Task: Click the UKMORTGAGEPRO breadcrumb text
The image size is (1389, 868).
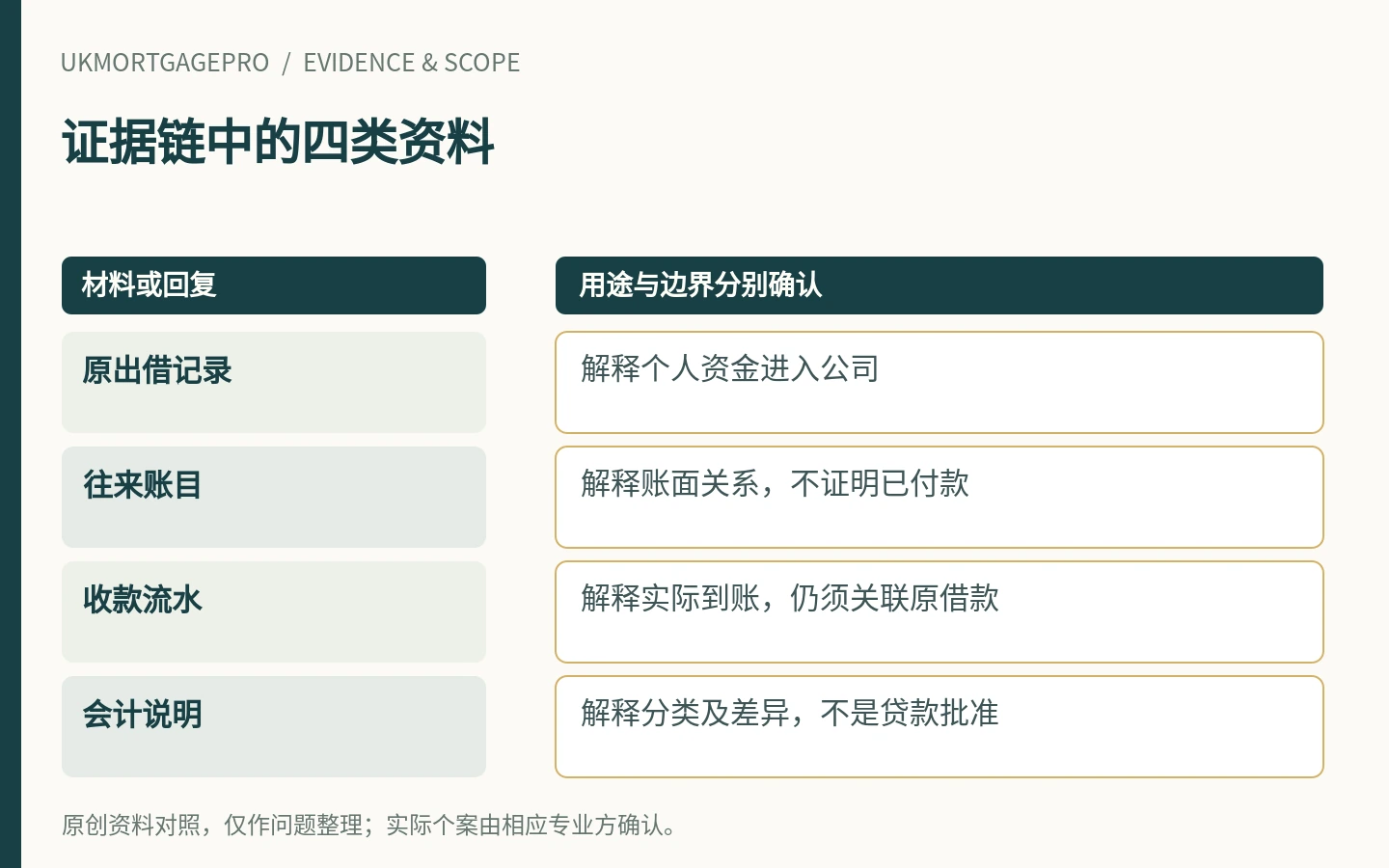Action: pyautogui.click(x=165, y=63)
